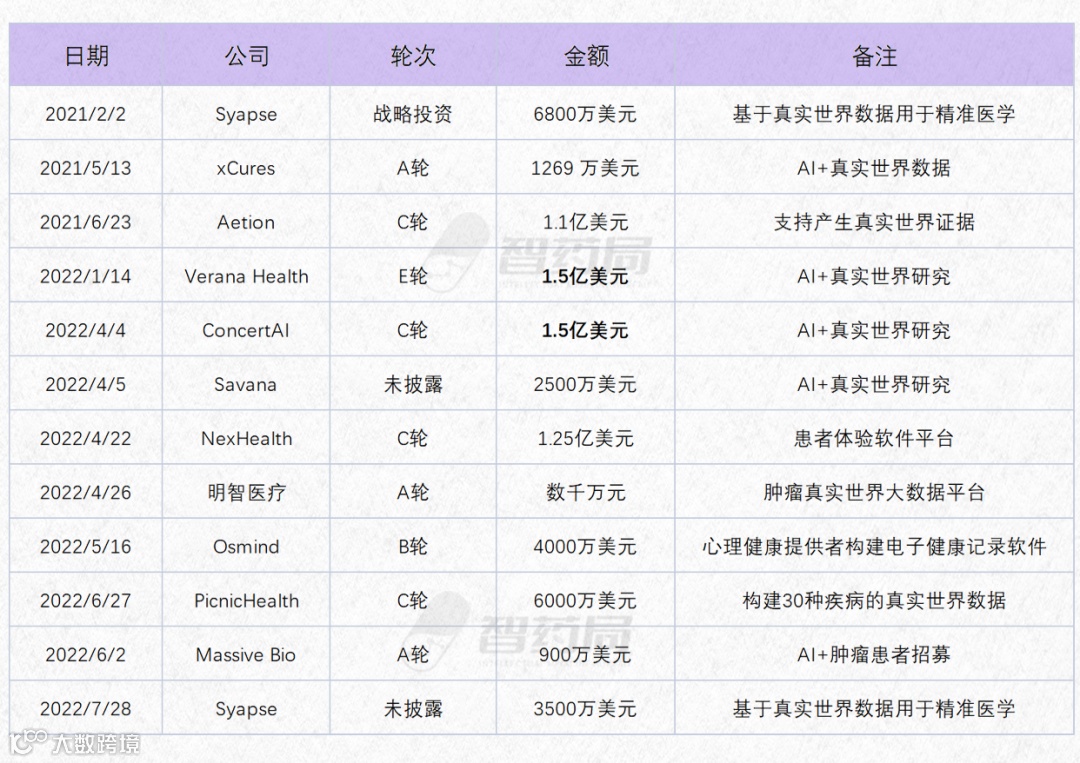Select the date cell 2021/6/23
The width and height of the screenshot is (1080, 763).
click(x=85, y=222)
